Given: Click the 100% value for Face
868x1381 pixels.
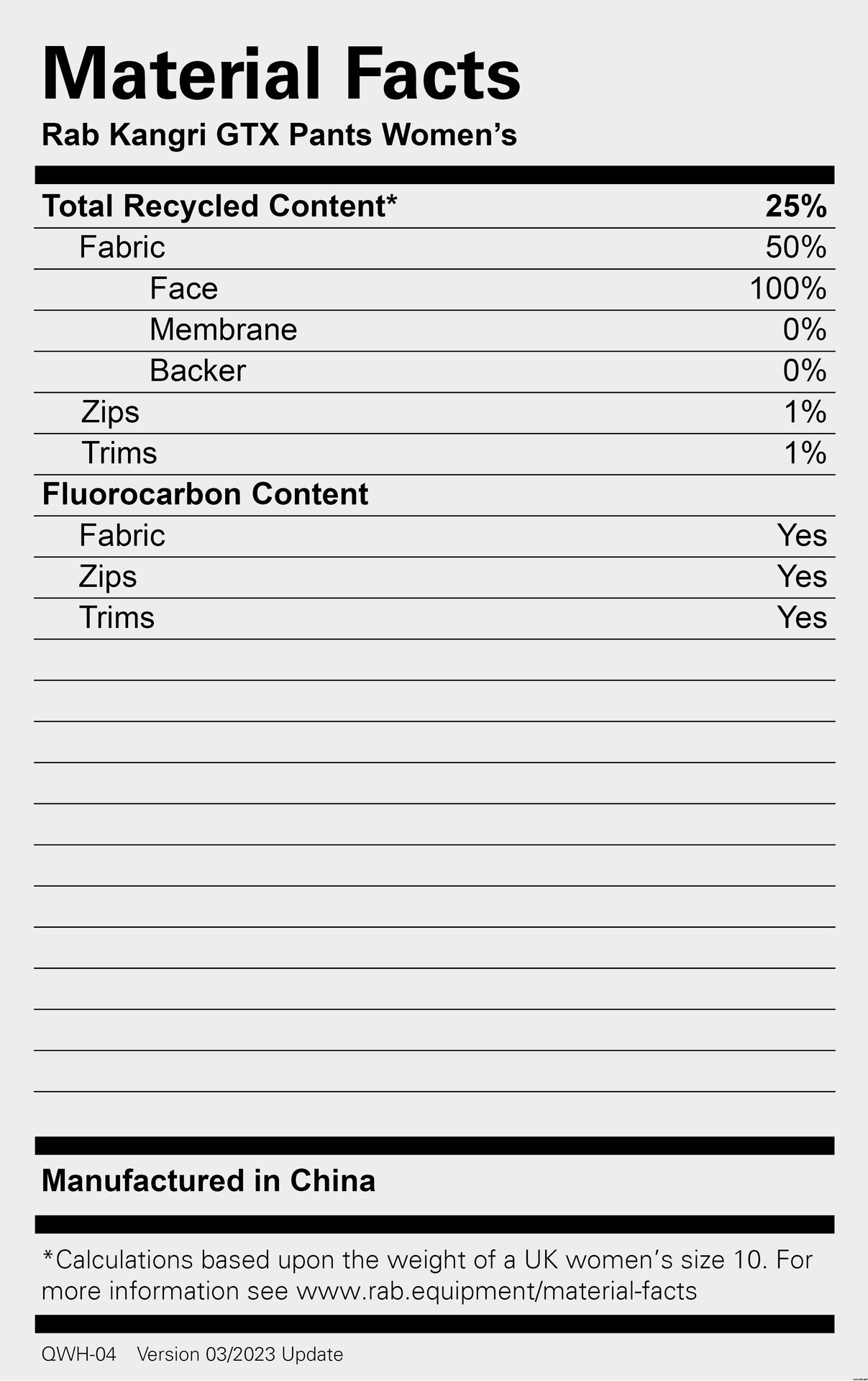Looking at the screenshot, I should pyautogui.click(x=788, y=288).
